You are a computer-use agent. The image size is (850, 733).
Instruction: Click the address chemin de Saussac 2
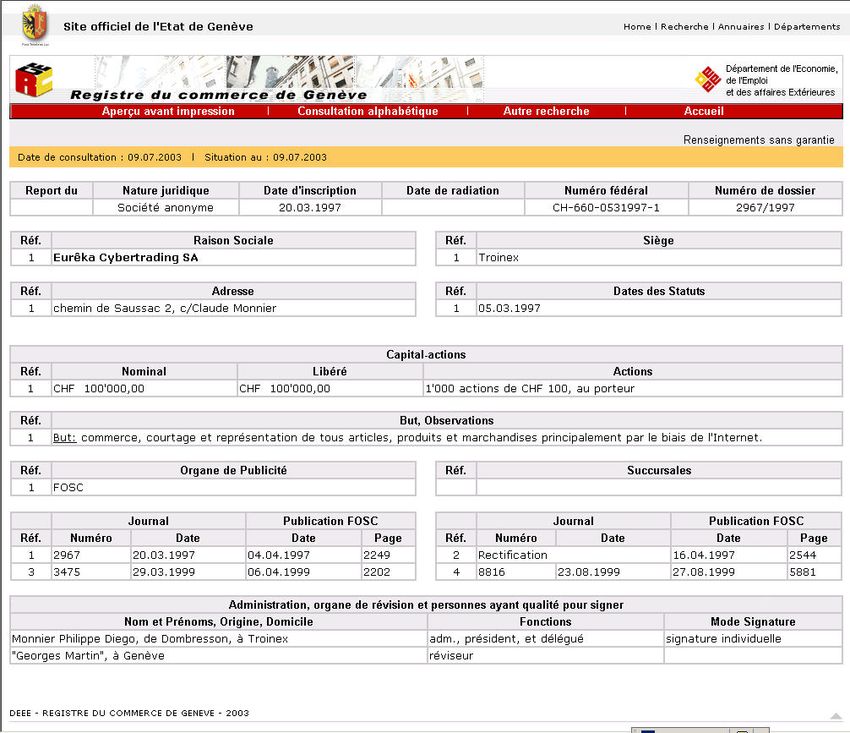(164, 308)
